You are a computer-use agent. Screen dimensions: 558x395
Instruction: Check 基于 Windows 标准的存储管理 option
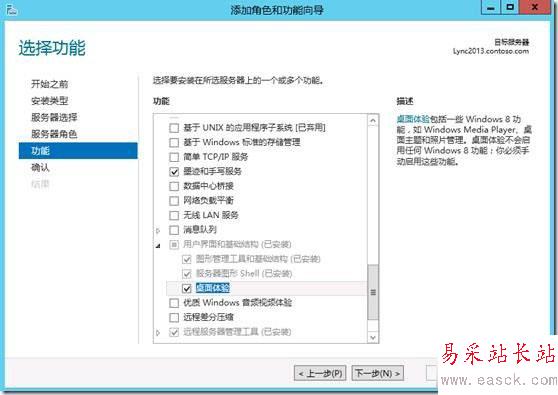pyautogui.click(x=174, y=142)
